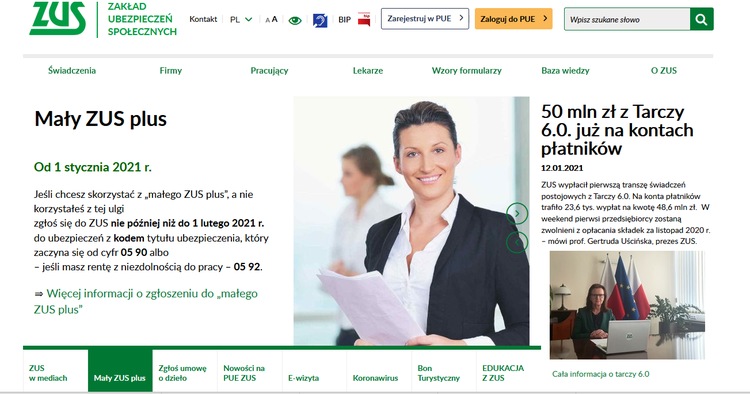
Task: Expand the O ZUS menu
Action: tap(663, 70)
